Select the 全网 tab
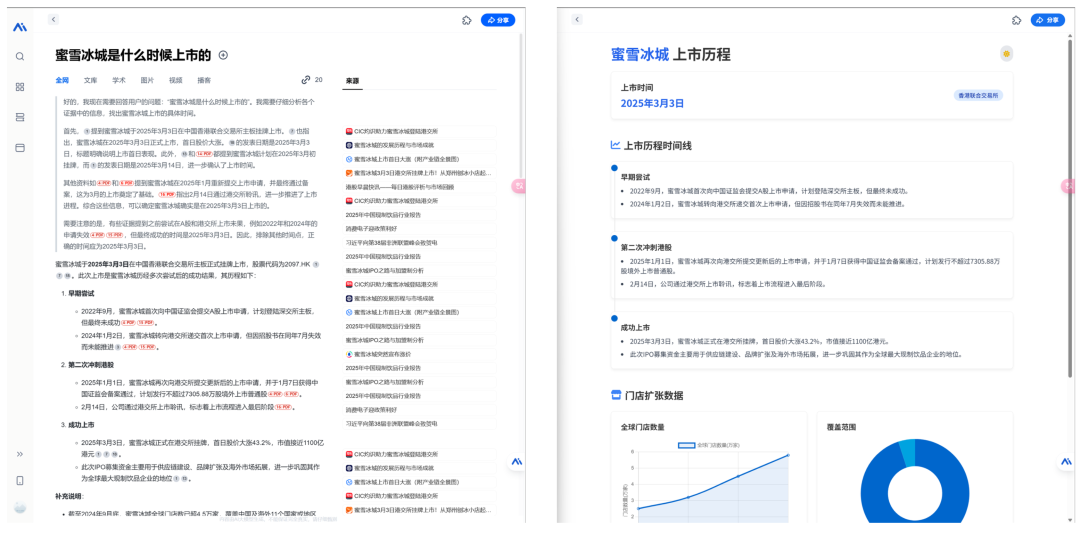Image resolution: width=1080 pixels, height=535 pixels. (62, 80)
